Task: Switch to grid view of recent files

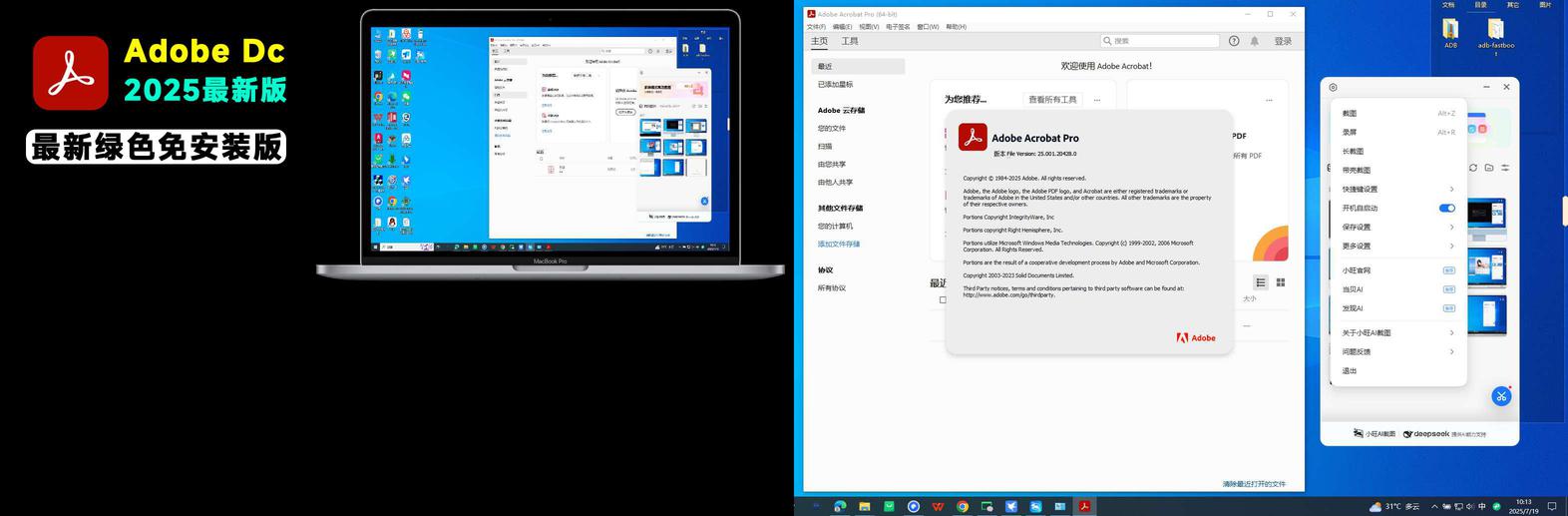Action: [1281, 282]
